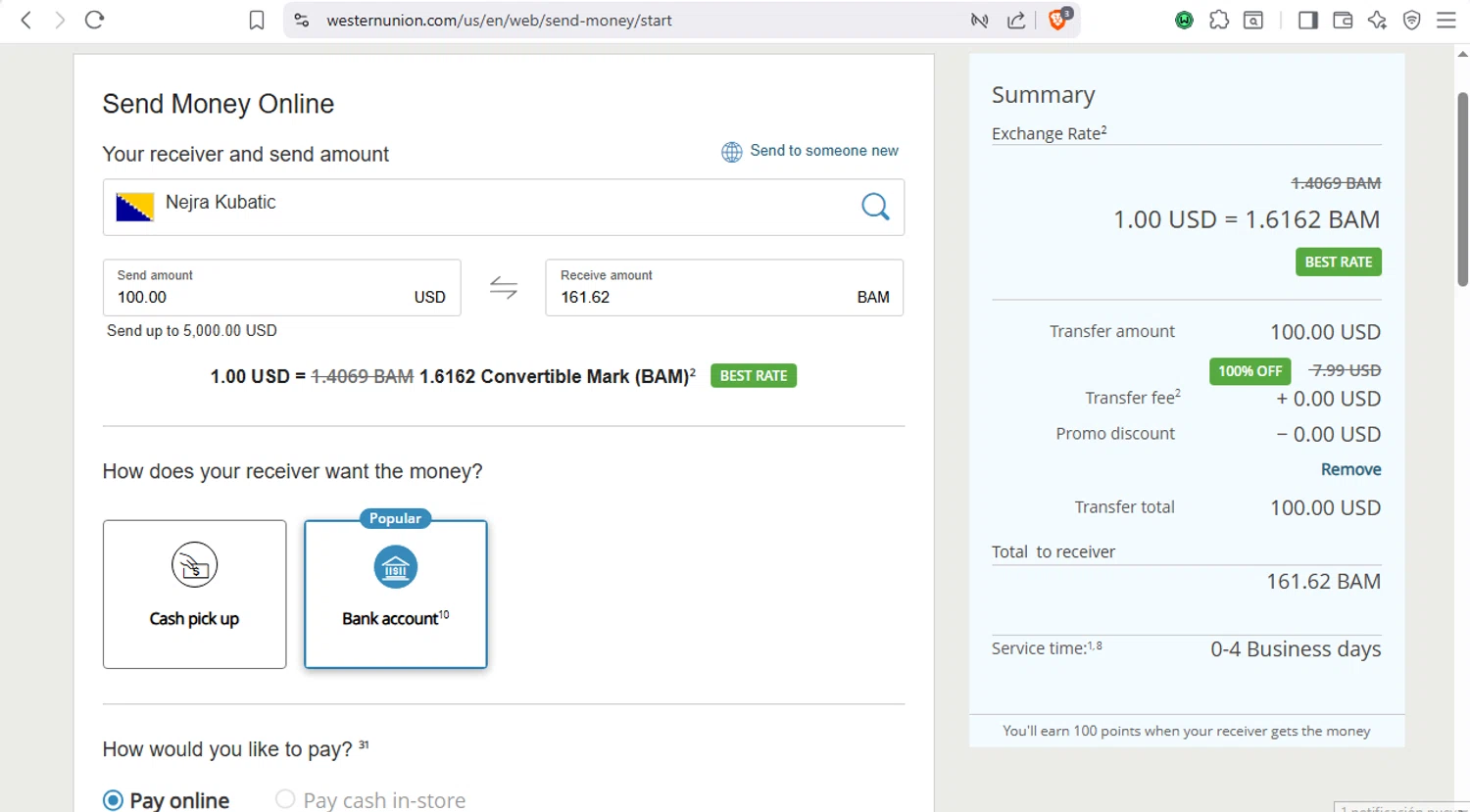Bookmark this page
The image size is (1470, 812).
[x=257, y=20]
